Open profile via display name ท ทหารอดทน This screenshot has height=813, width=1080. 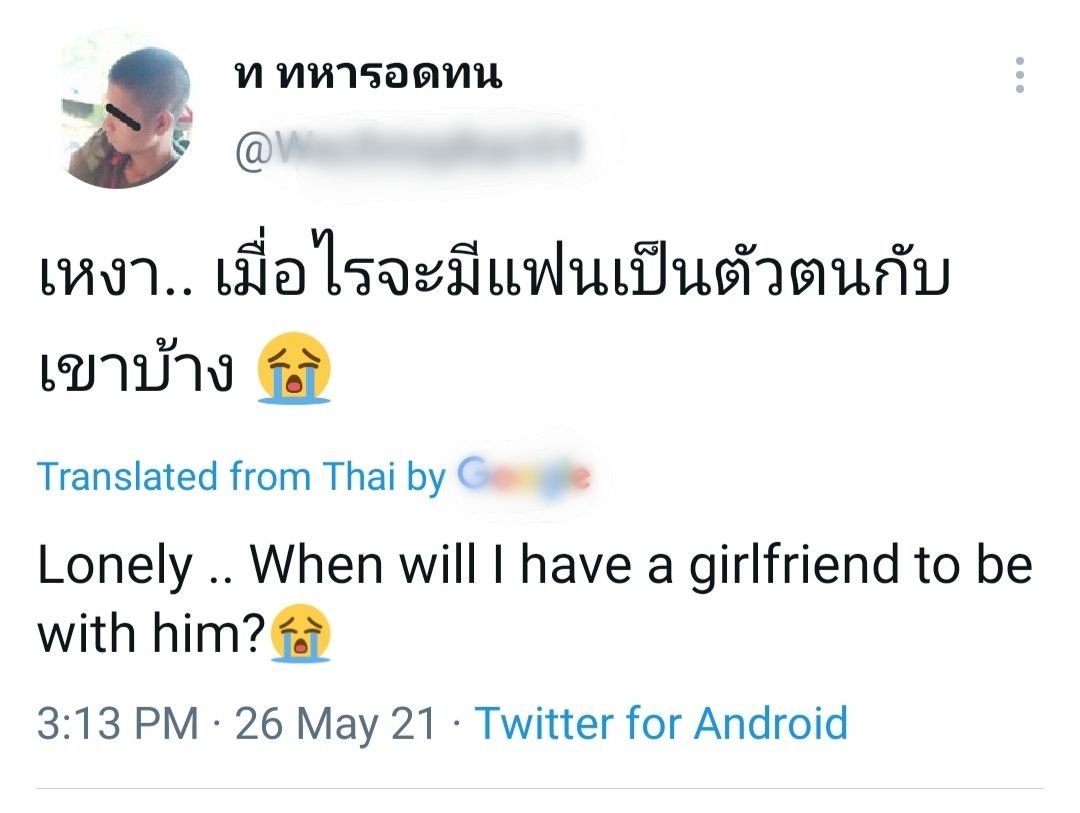367,75
